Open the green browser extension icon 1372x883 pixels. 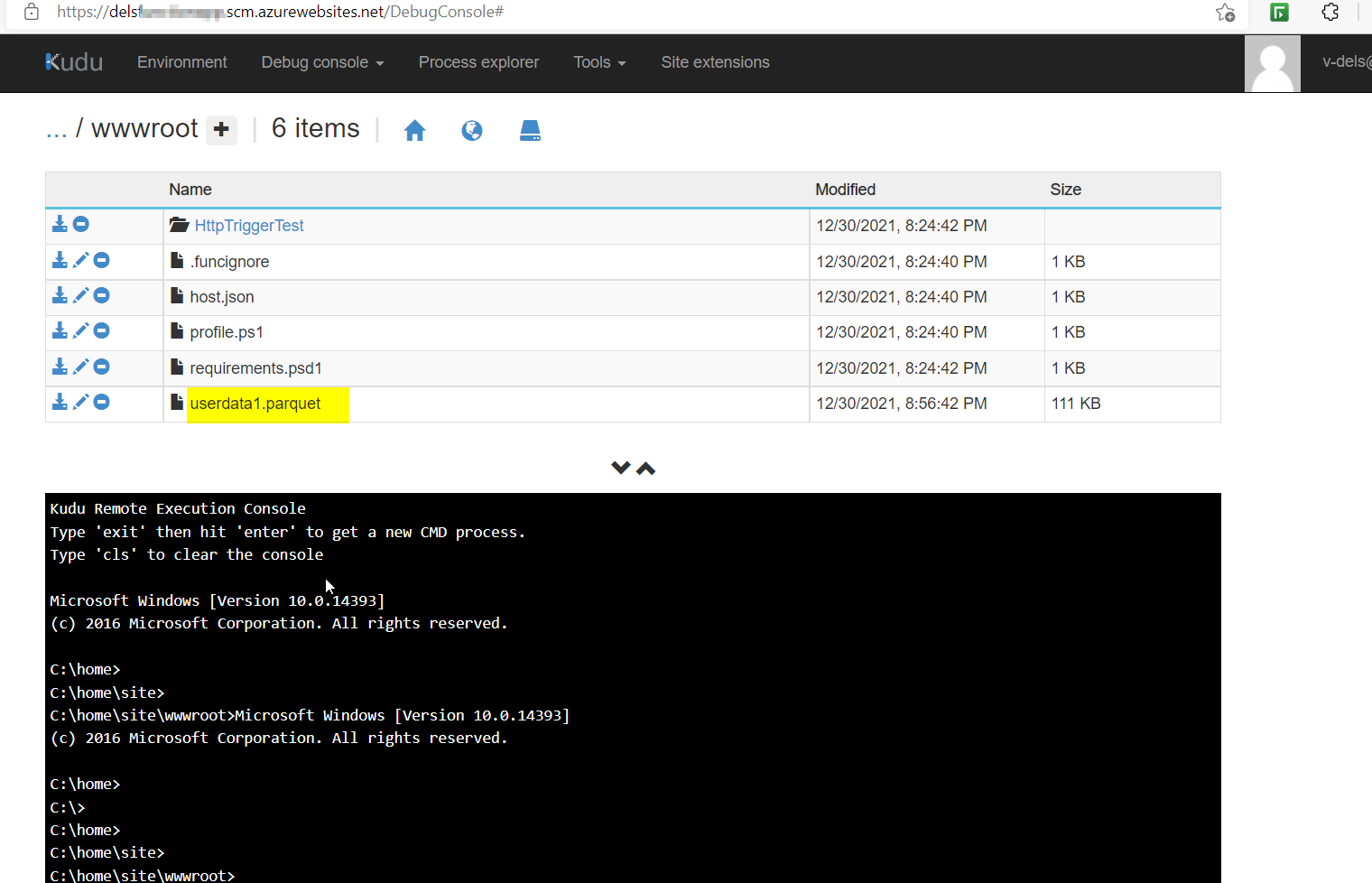coord(1279,13)
